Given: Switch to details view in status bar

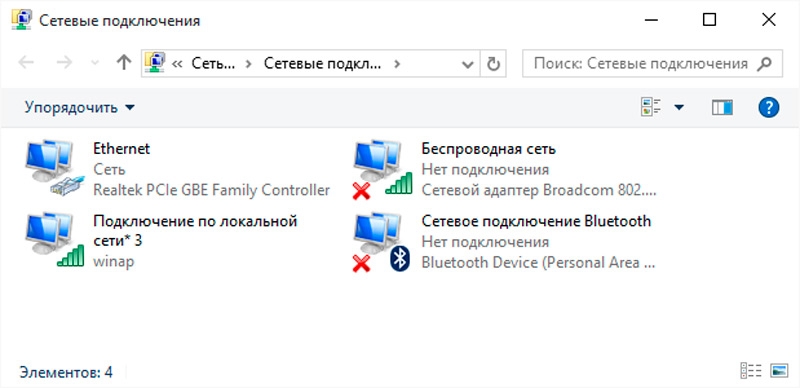Looking at the screenshot, I should pyautogui.click(x=751, y=371).
